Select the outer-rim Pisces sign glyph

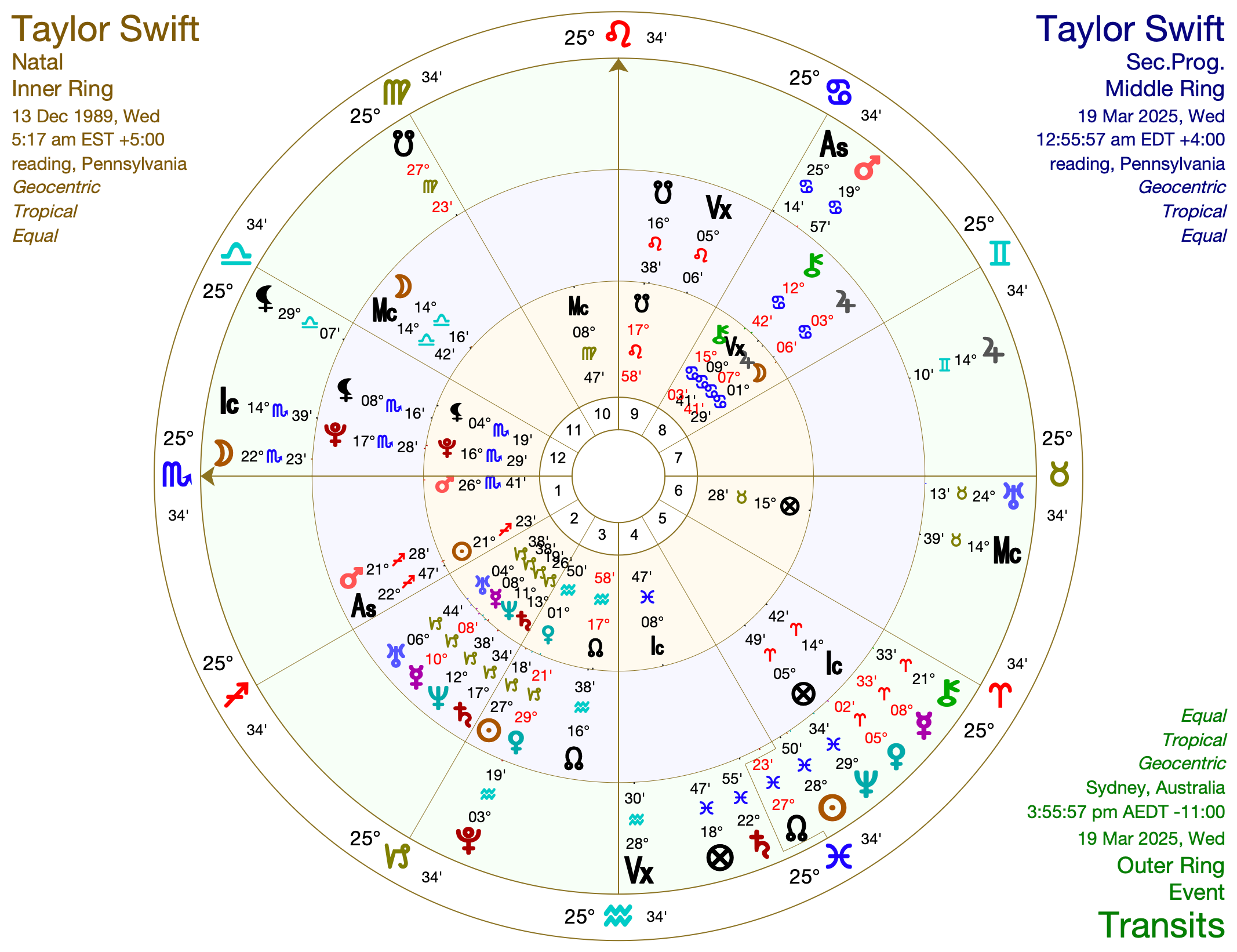pos(838,856)
